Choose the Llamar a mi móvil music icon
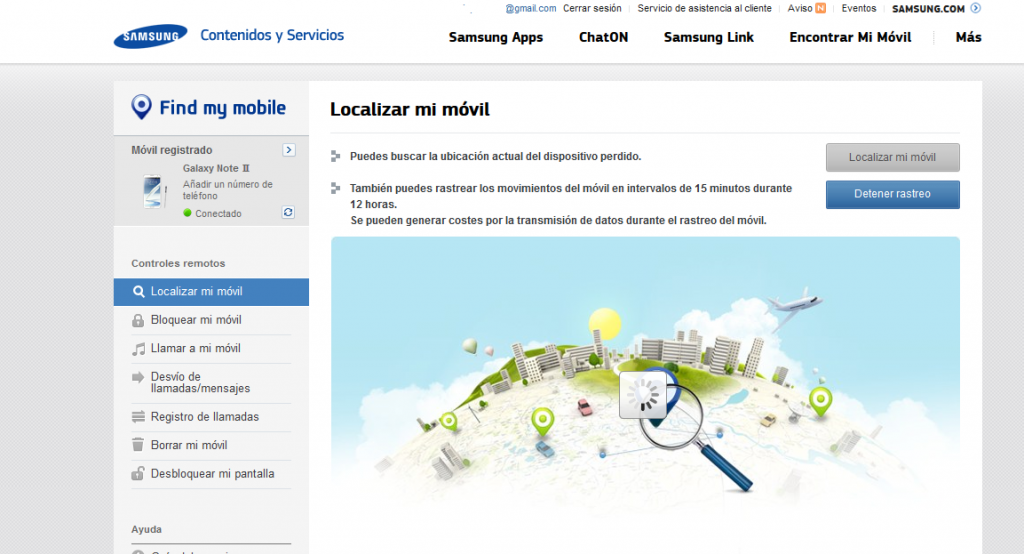Viewport: 1024px width, 554px height. pos(138,349)
